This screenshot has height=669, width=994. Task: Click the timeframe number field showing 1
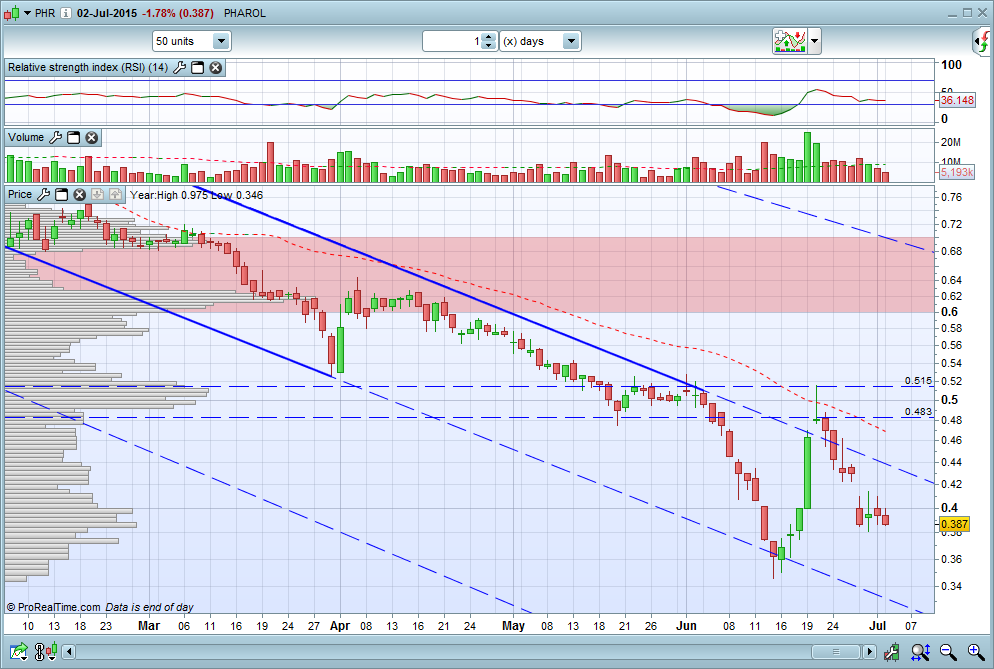click(x=452, y=41)
